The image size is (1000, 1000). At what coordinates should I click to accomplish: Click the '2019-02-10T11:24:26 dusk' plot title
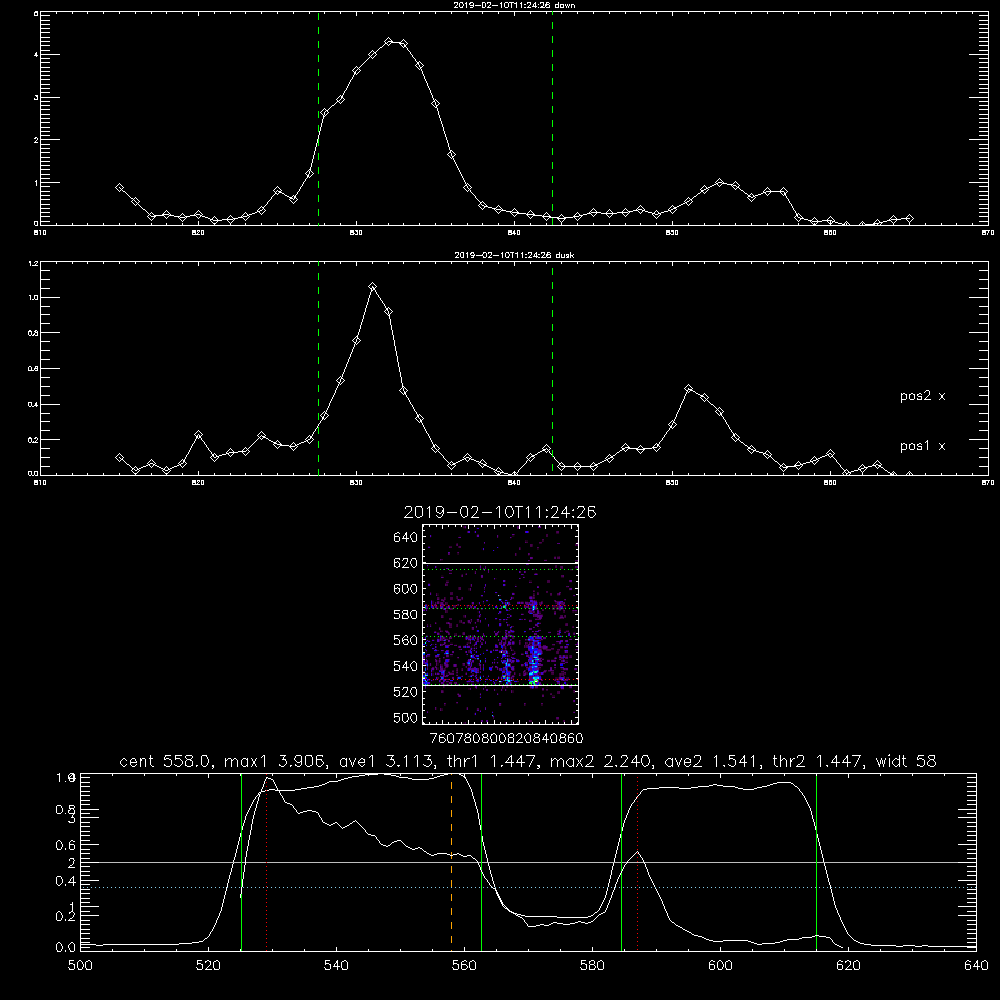tap(514, 255)
